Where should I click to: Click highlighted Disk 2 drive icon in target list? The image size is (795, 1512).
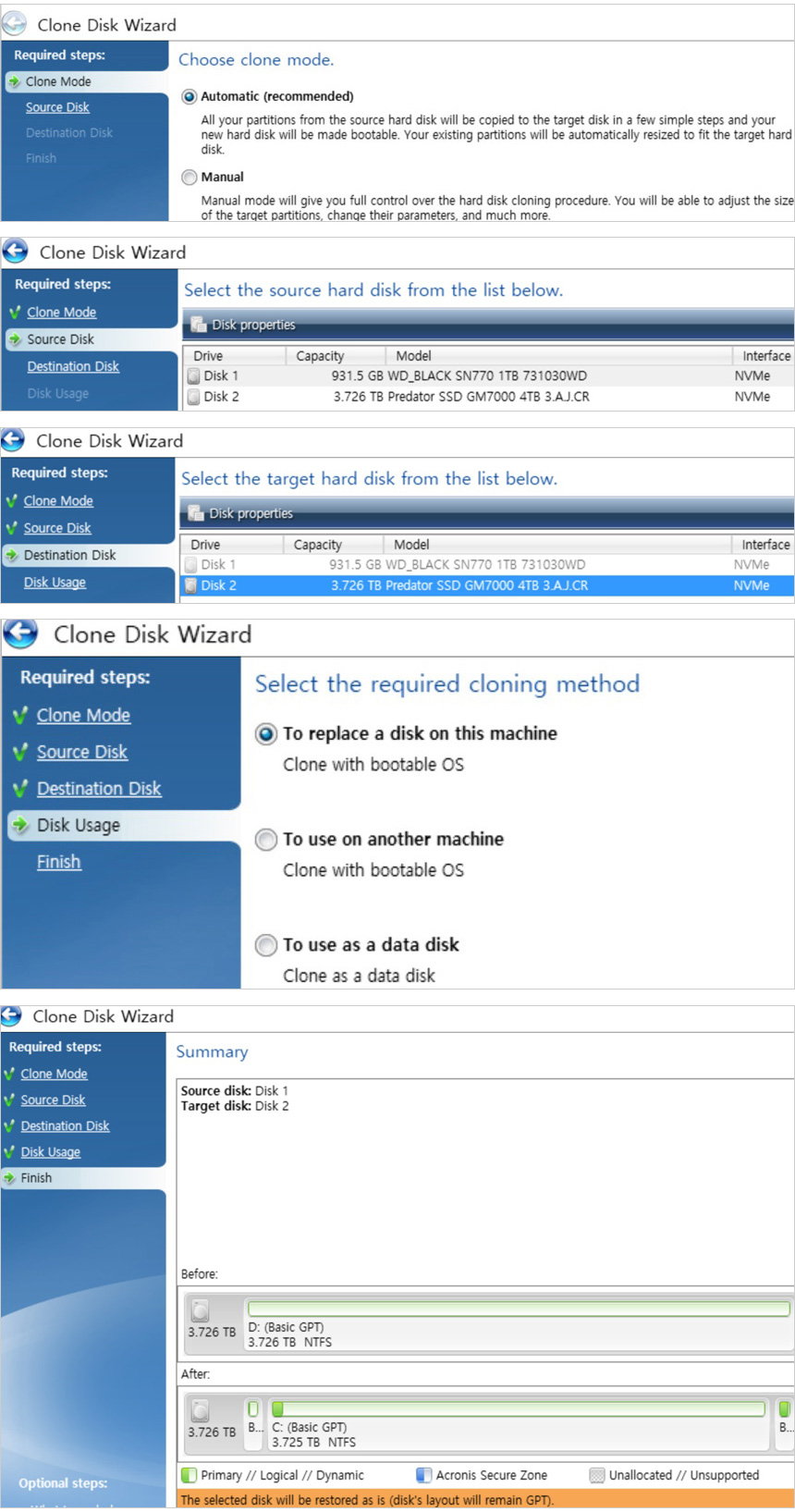(x=190, y=585)
